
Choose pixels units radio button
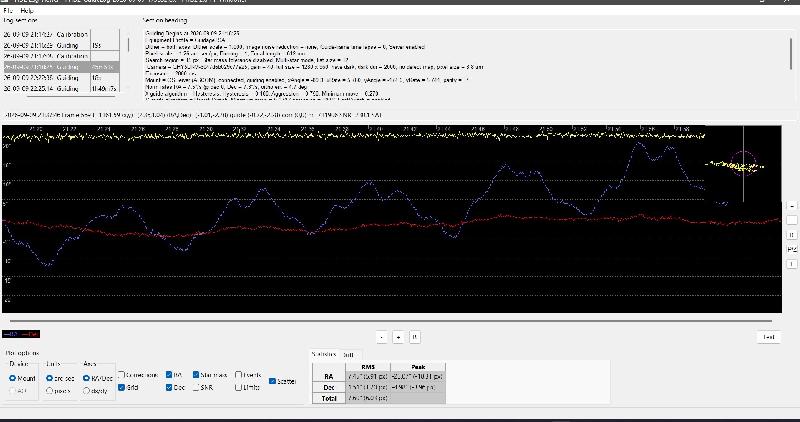pyautogui.click(x=58, y=391)
